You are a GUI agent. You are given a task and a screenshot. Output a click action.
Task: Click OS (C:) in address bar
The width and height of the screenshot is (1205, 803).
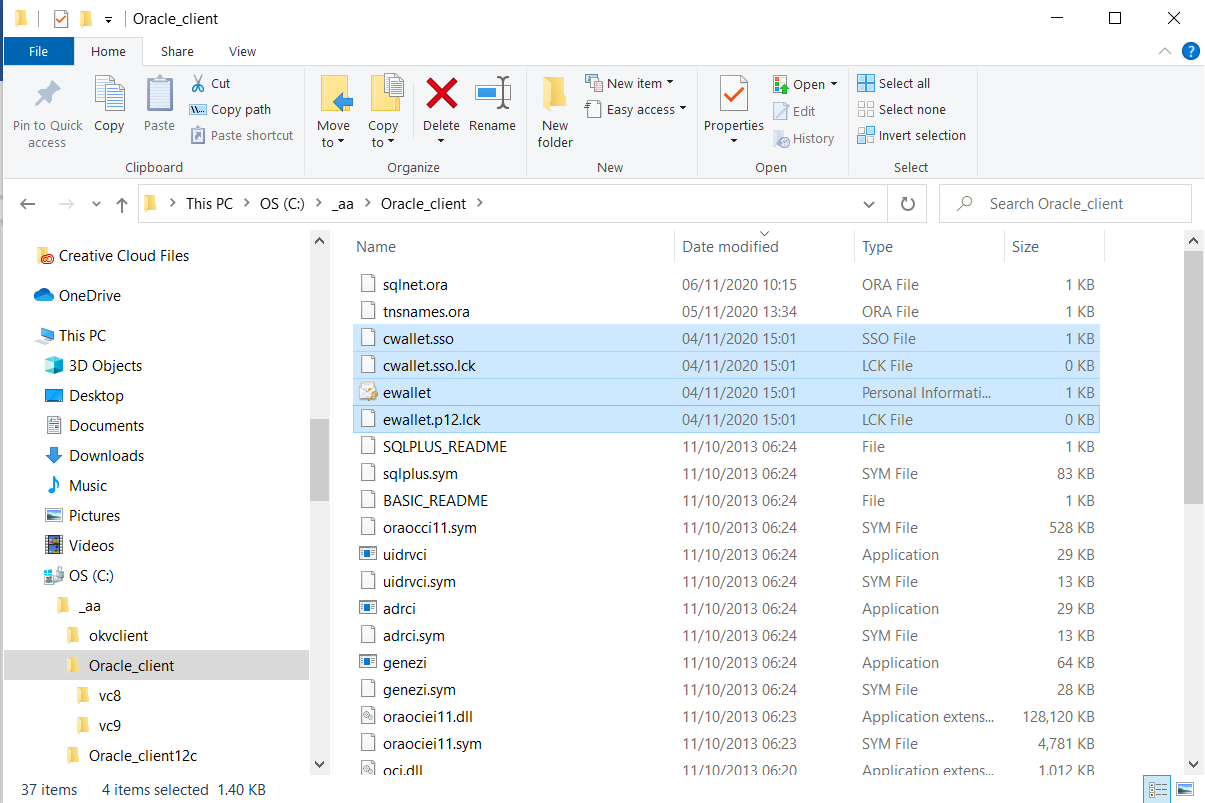point(282,204)
